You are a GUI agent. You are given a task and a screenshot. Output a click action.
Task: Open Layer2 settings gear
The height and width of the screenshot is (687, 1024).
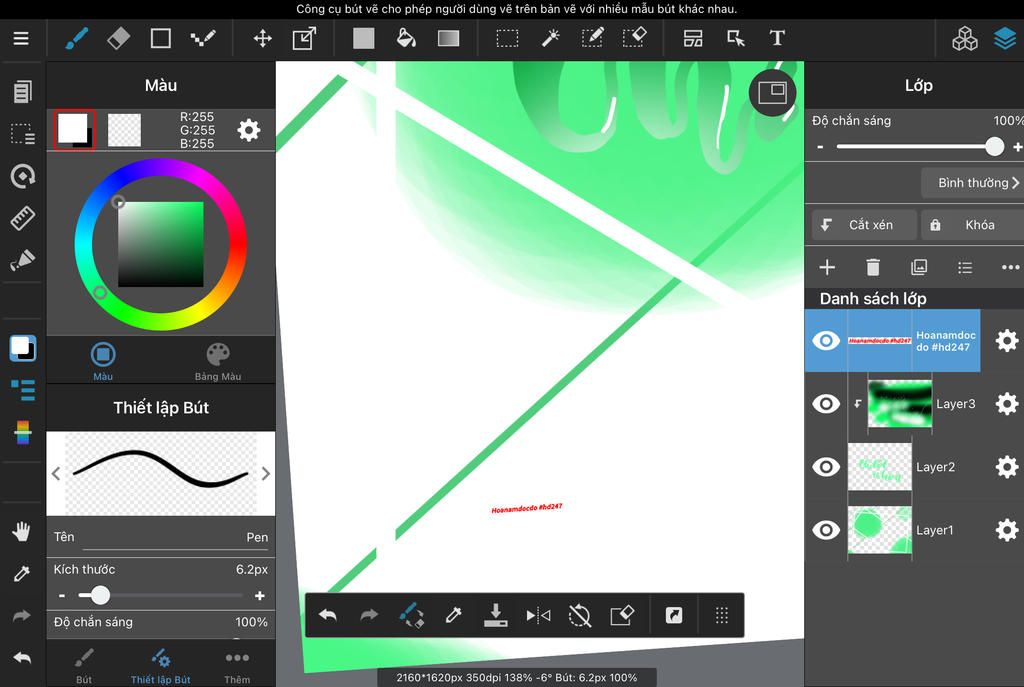[x=1006, y=467]
